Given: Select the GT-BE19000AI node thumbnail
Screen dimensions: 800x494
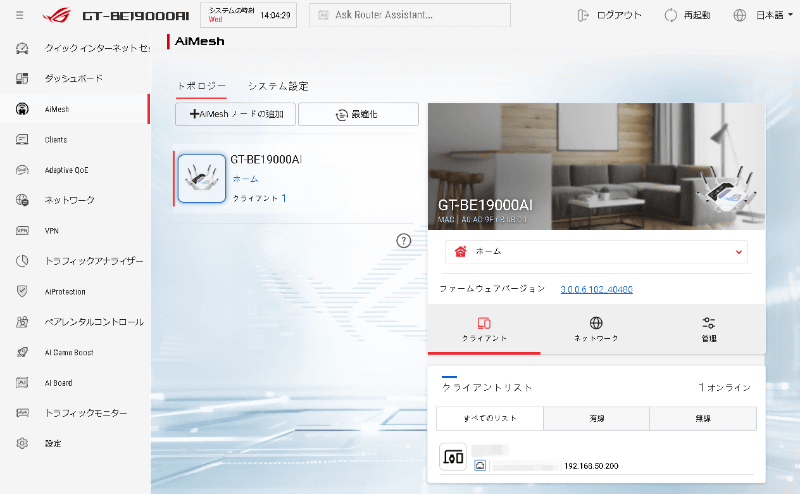Looking at the screenshot, I should click(x=202, y=179).
